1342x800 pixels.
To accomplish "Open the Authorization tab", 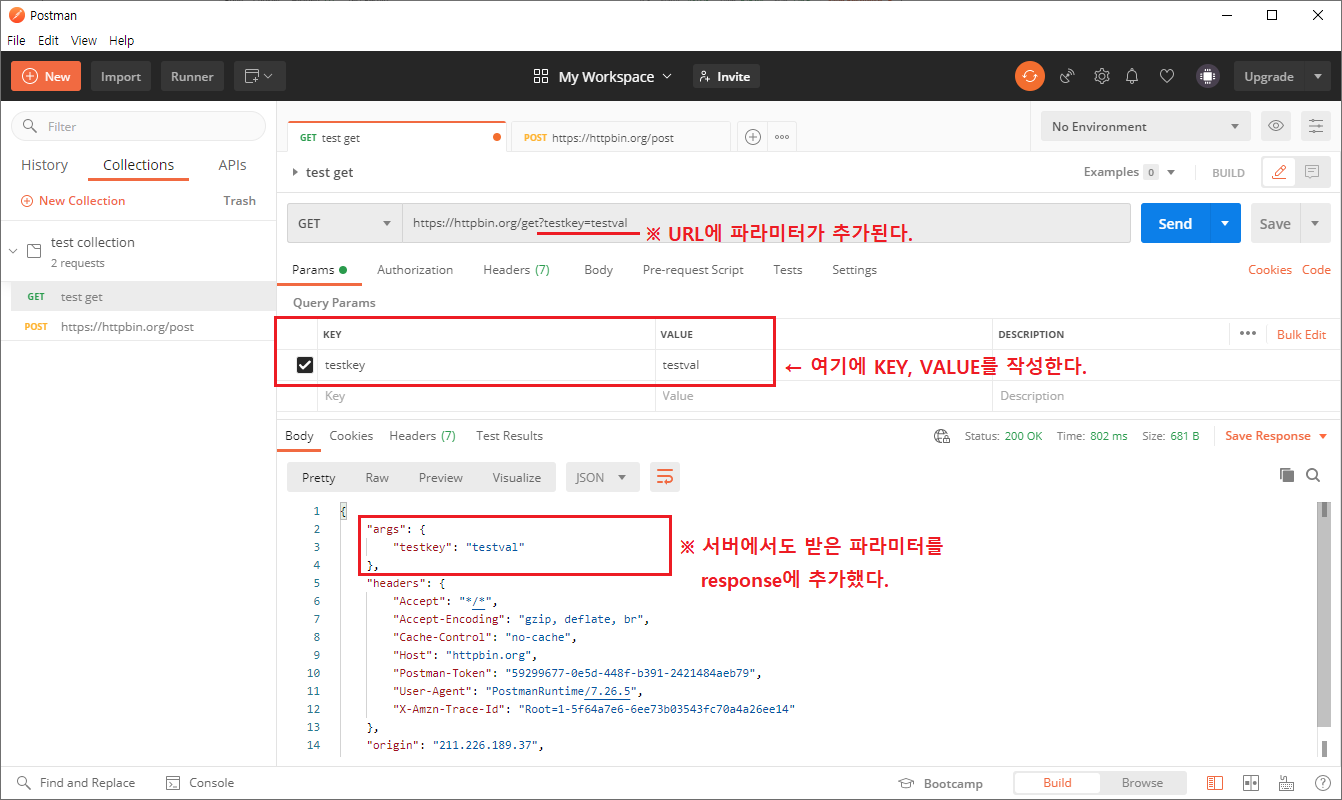I will coord(415,270).
